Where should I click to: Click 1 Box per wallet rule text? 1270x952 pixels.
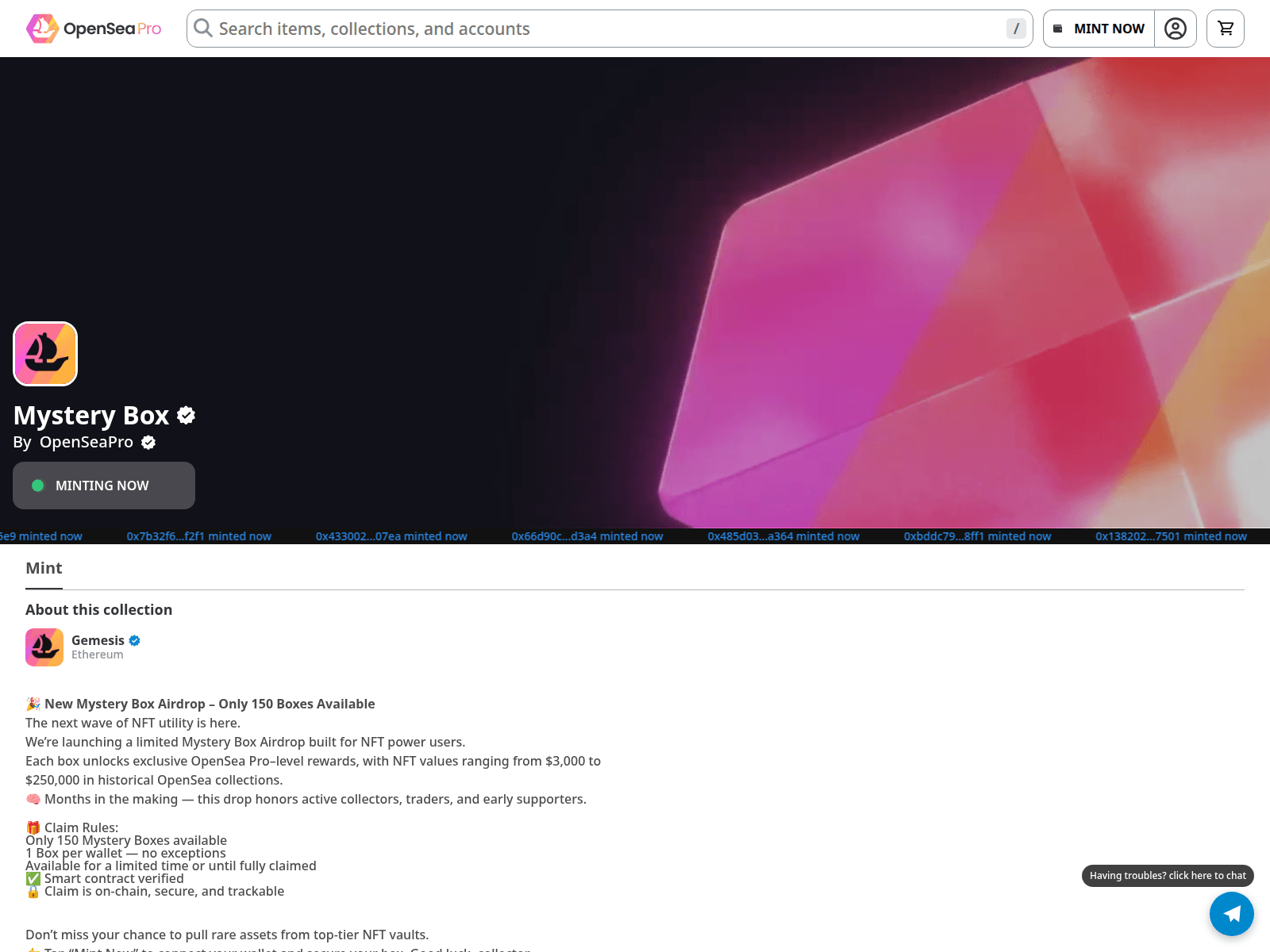click(125, 853)
